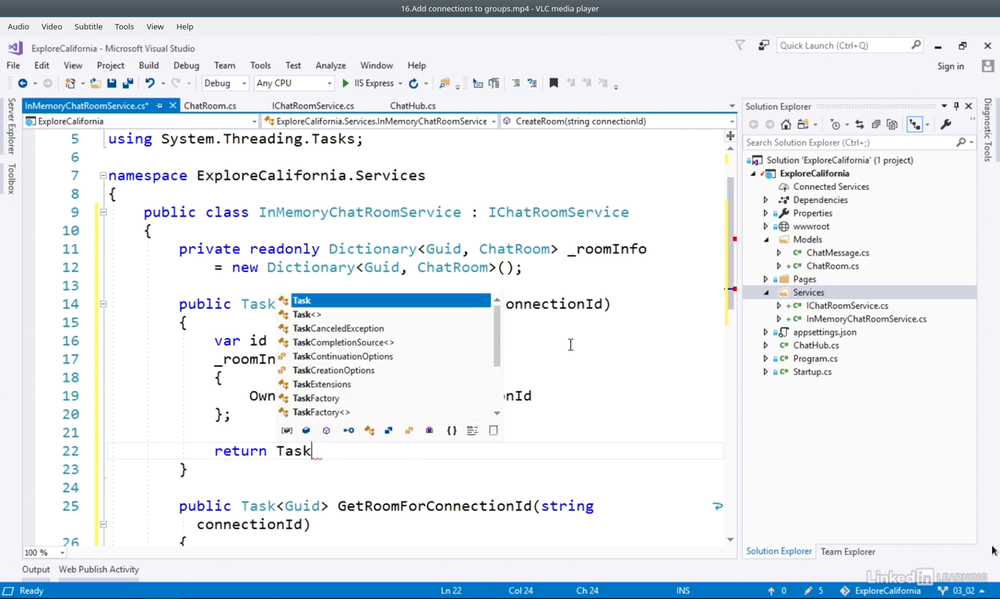Expand the Pages folder in Solution Explorer

point(766,279)
